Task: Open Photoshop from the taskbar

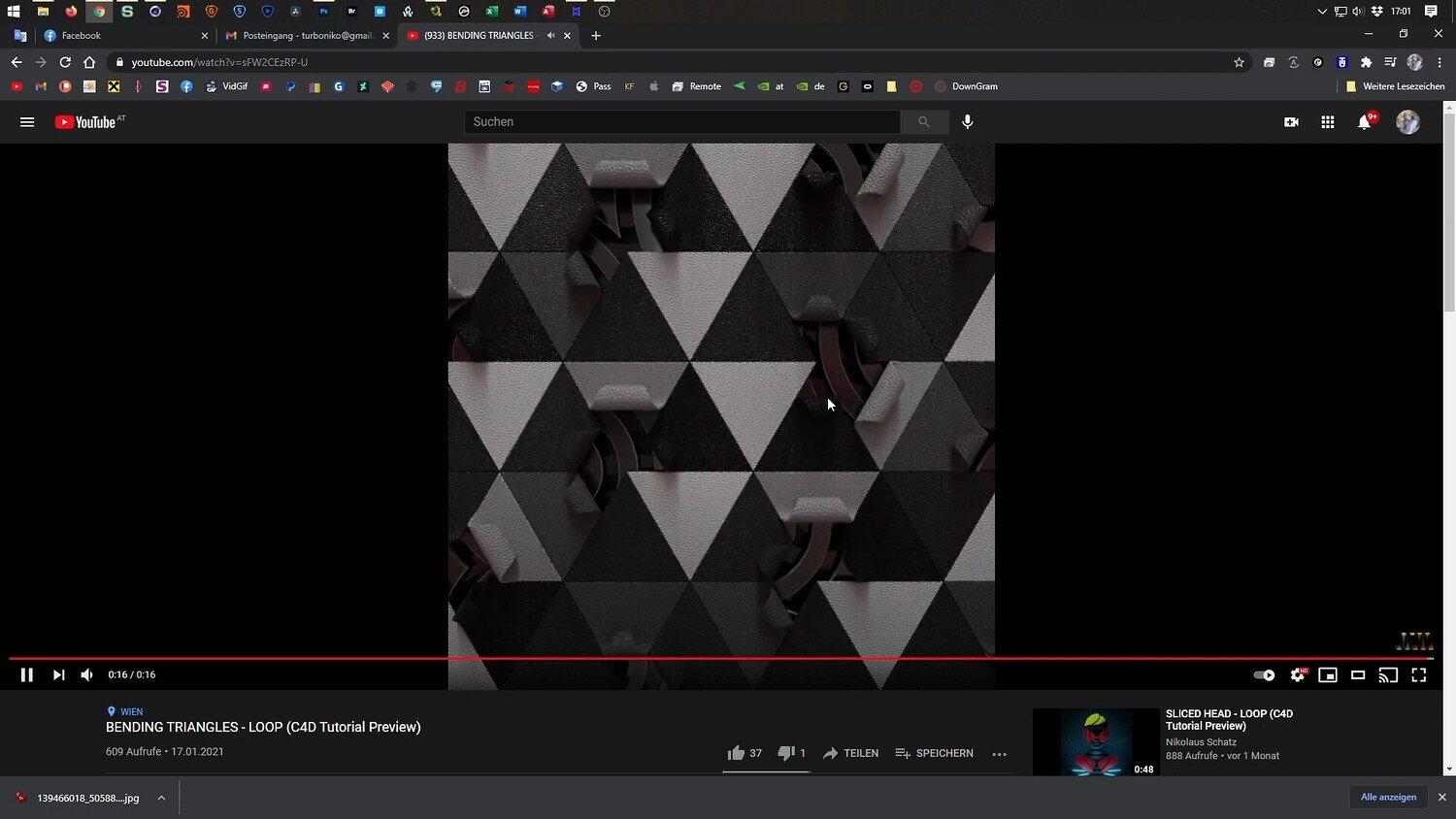Action: (323, 12)
